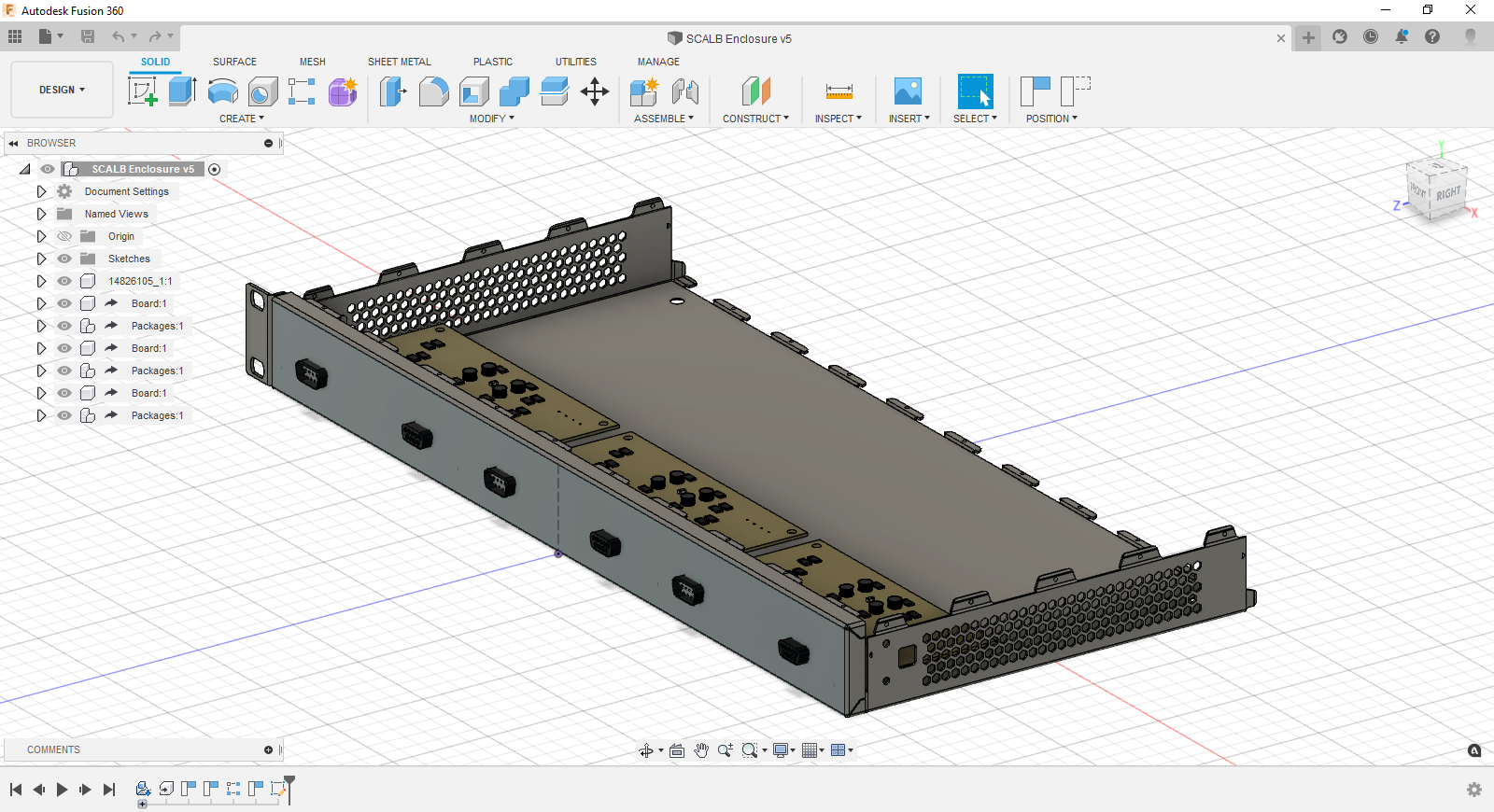Viewport: 1494px width, 812px height.
Task: Click the timeline end marker
Action: (289, 788)
